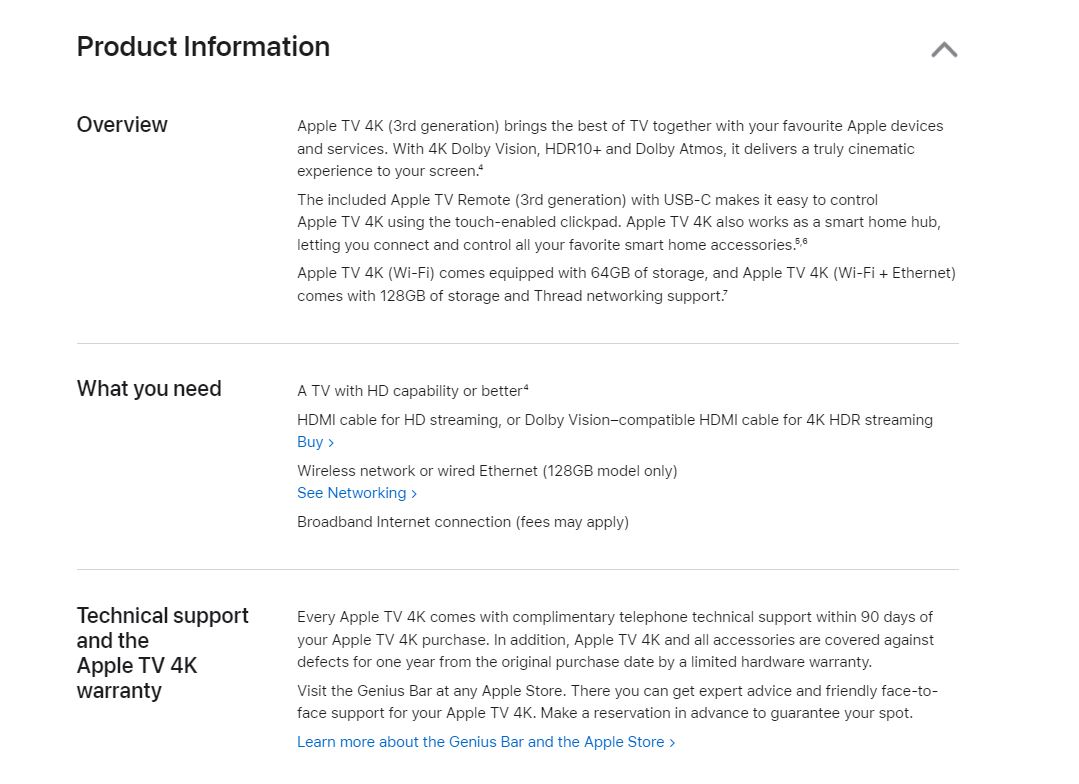Click footnote 4 after 'HD capability or better'
This screenshot has width=1079, height=784.
coord(526,388)
